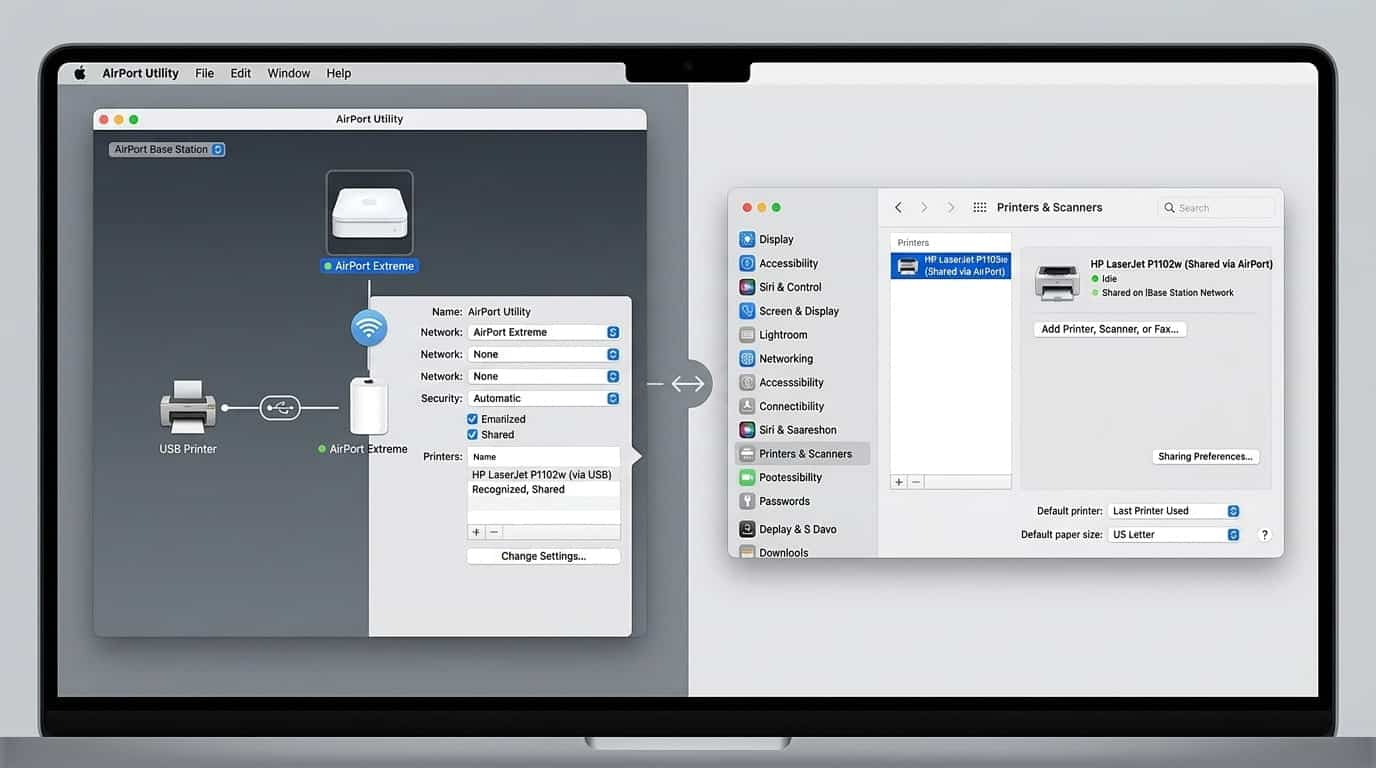The image size is (1376, 768).
Task: Click the Printers list header
Action: click(951, 242)
